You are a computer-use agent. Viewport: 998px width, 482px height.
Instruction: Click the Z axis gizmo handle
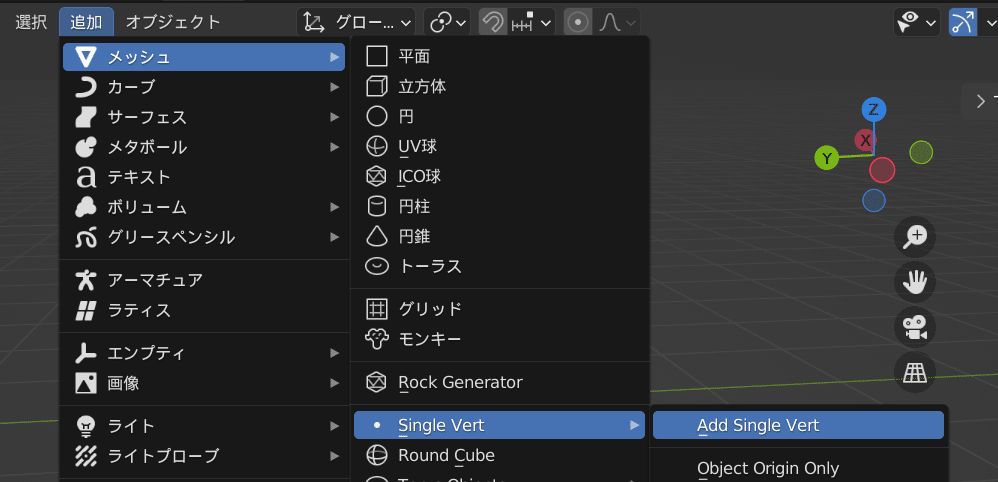[873, 110]
